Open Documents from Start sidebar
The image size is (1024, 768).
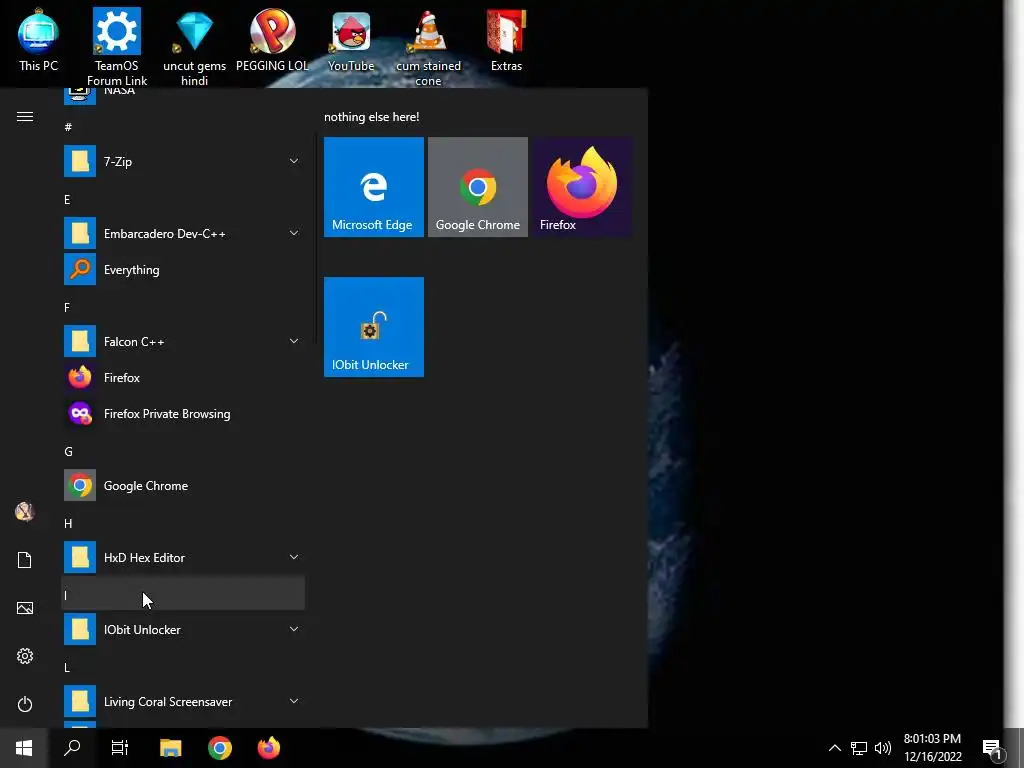25,560
